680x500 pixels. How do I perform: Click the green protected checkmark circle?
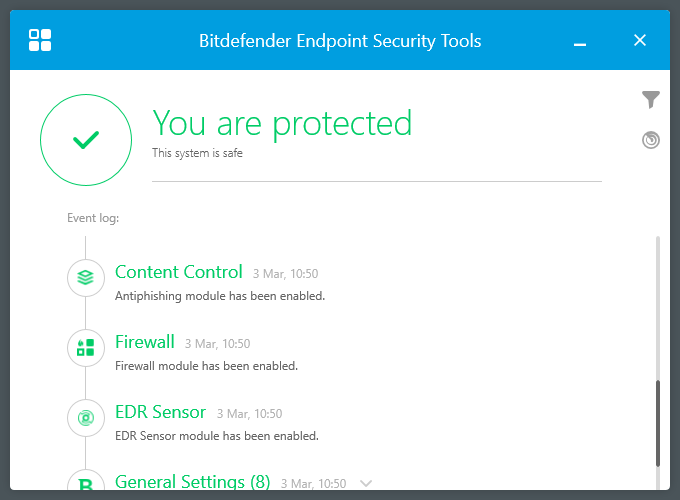click(86, 141)
